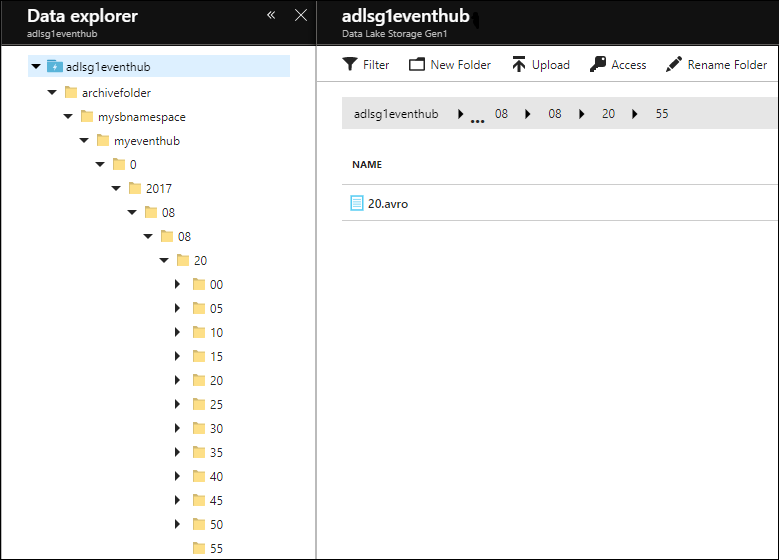Click the Upload arrow icon
The width and height of the screenshot is (779, 560).
[519, 64]
